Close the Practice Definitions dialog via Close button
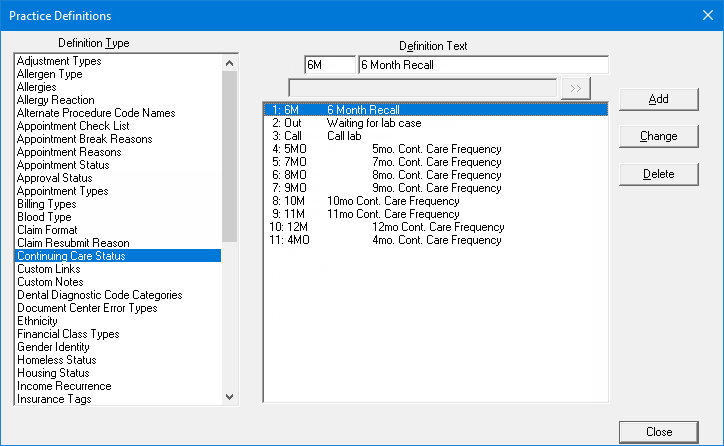 coord(658,432)
